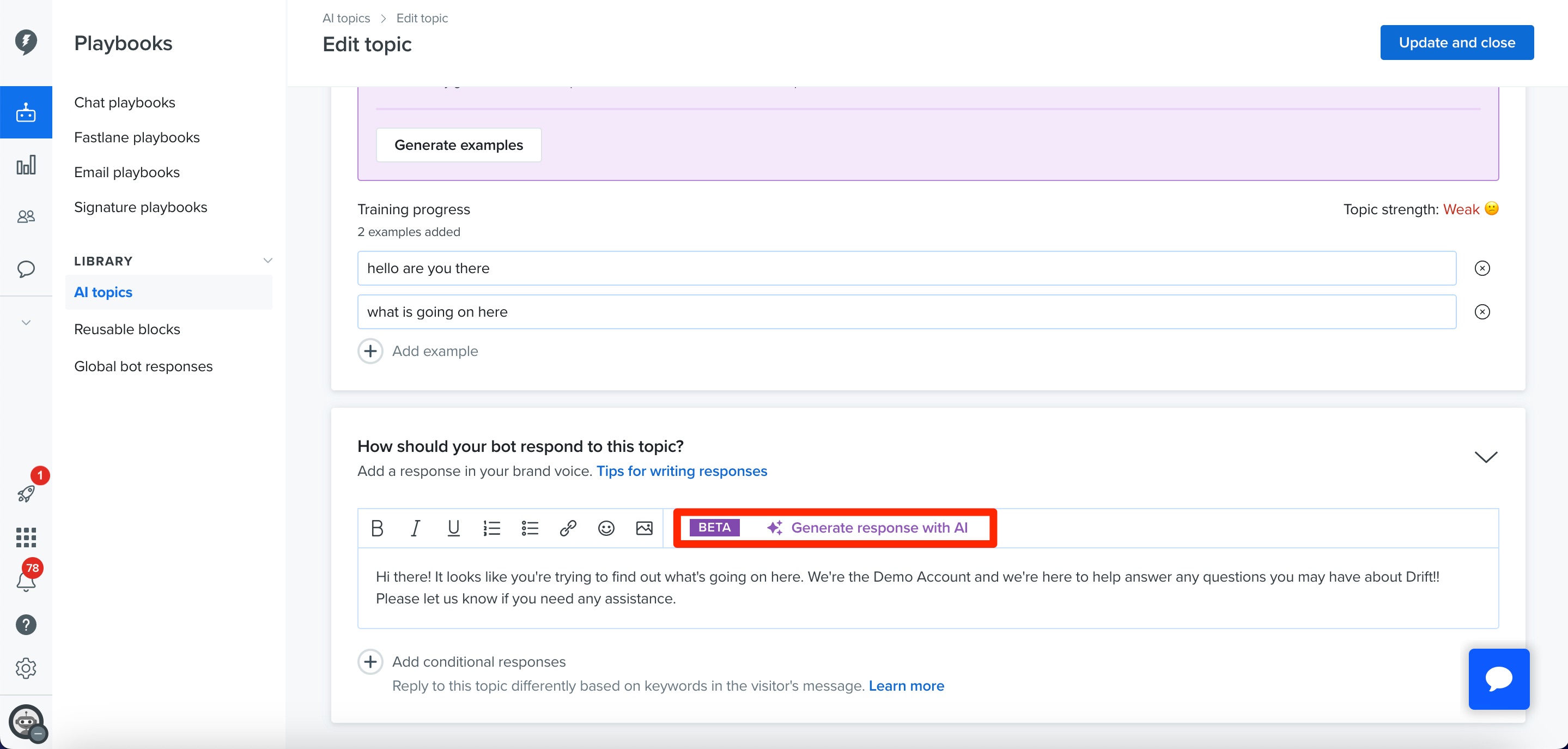Remove the 'what is going on here' example

1482,312
